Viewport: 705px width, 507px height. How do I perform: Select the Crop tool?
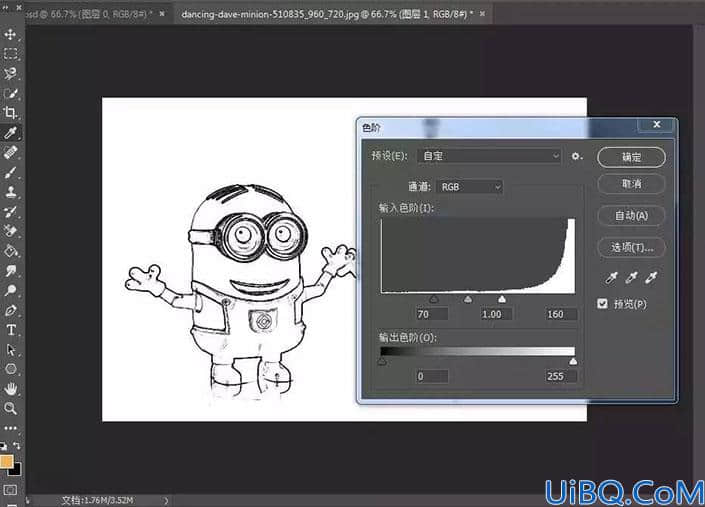(x=10, y=112)
